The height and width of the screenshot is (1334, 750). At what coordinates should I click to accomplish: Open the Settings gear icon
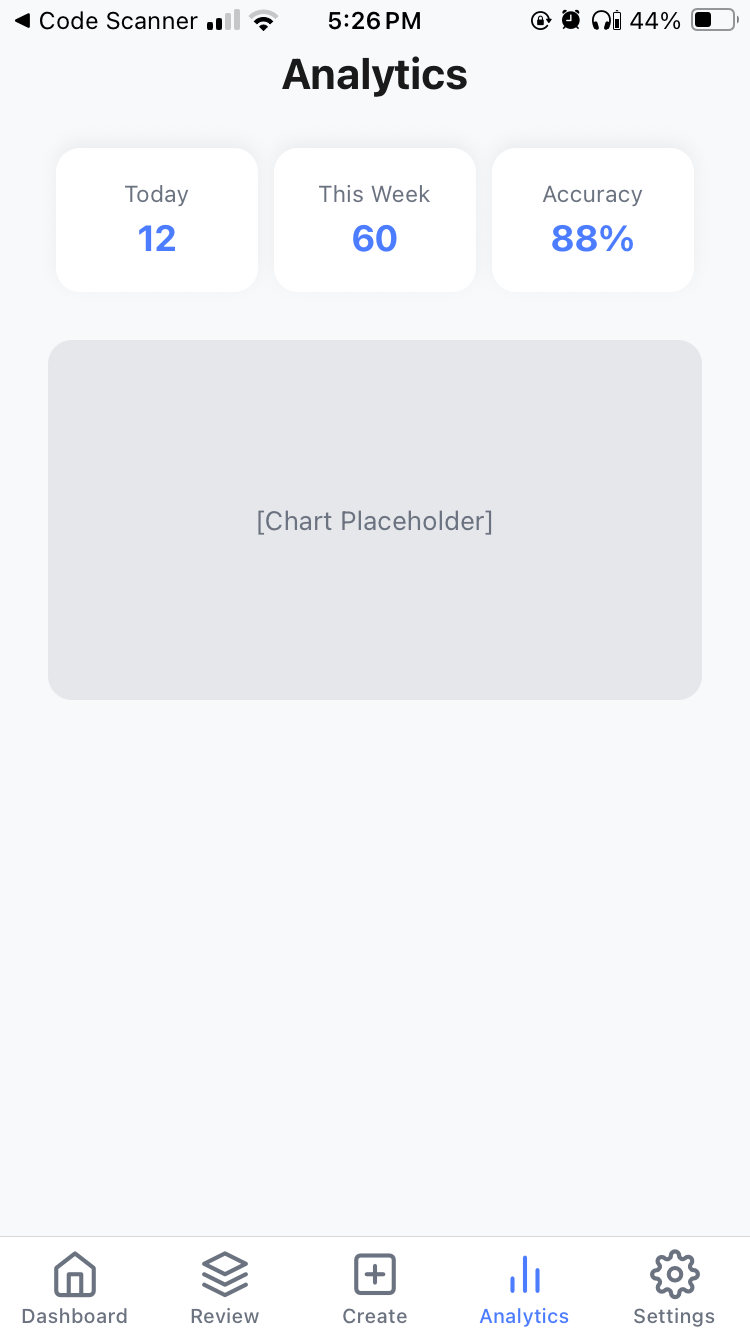tap(674, 1275)
